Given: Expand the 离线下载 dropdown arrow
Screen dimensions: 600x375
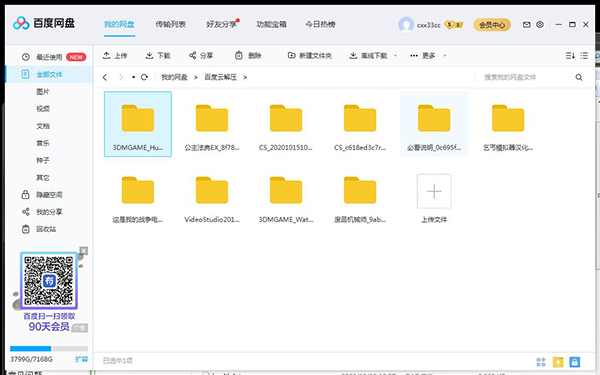Looking at the screenshot, I should click(395, 56).
